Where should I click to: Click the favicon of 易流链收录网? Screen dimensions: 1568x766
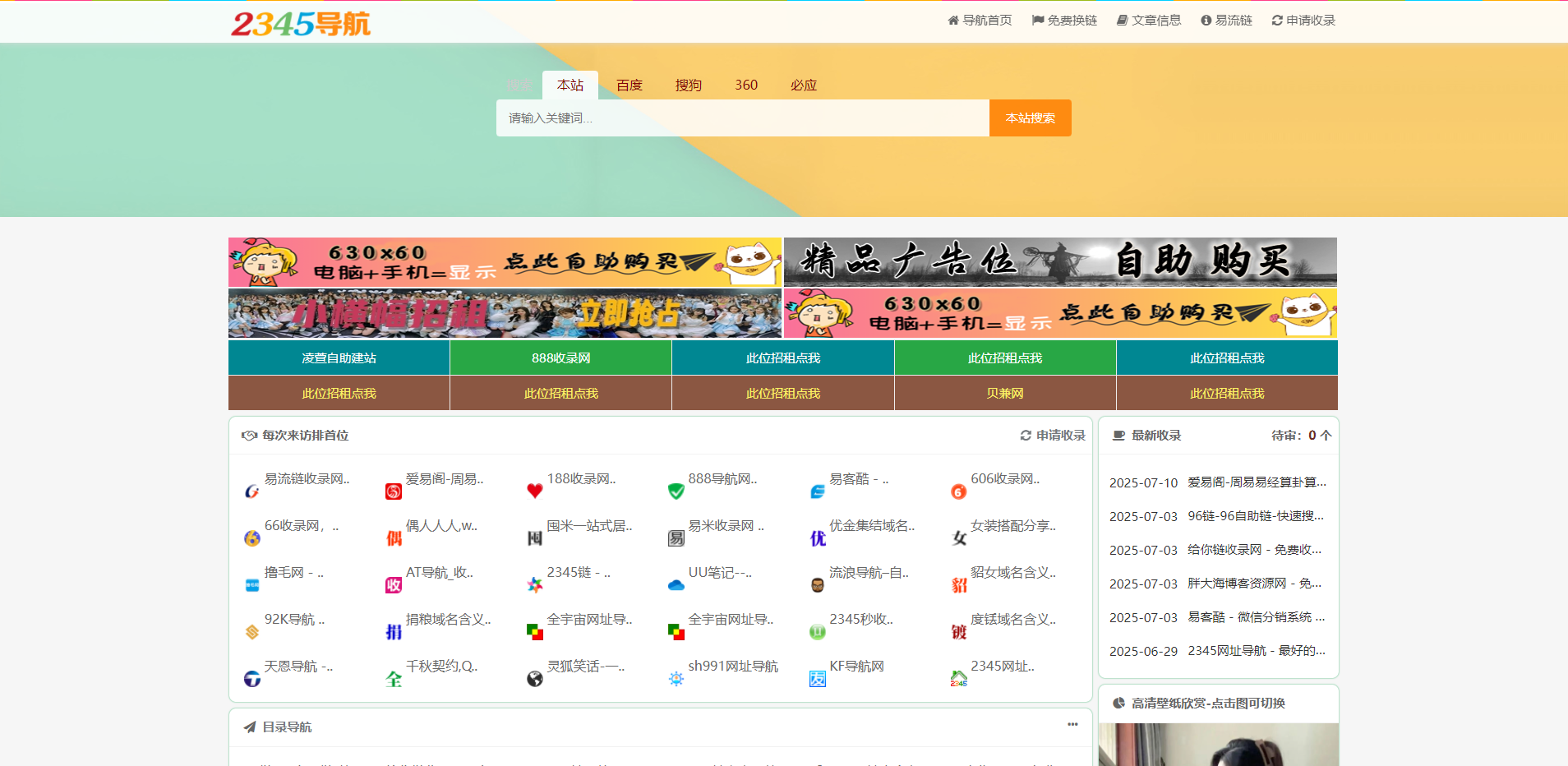[x=252, y=491]
